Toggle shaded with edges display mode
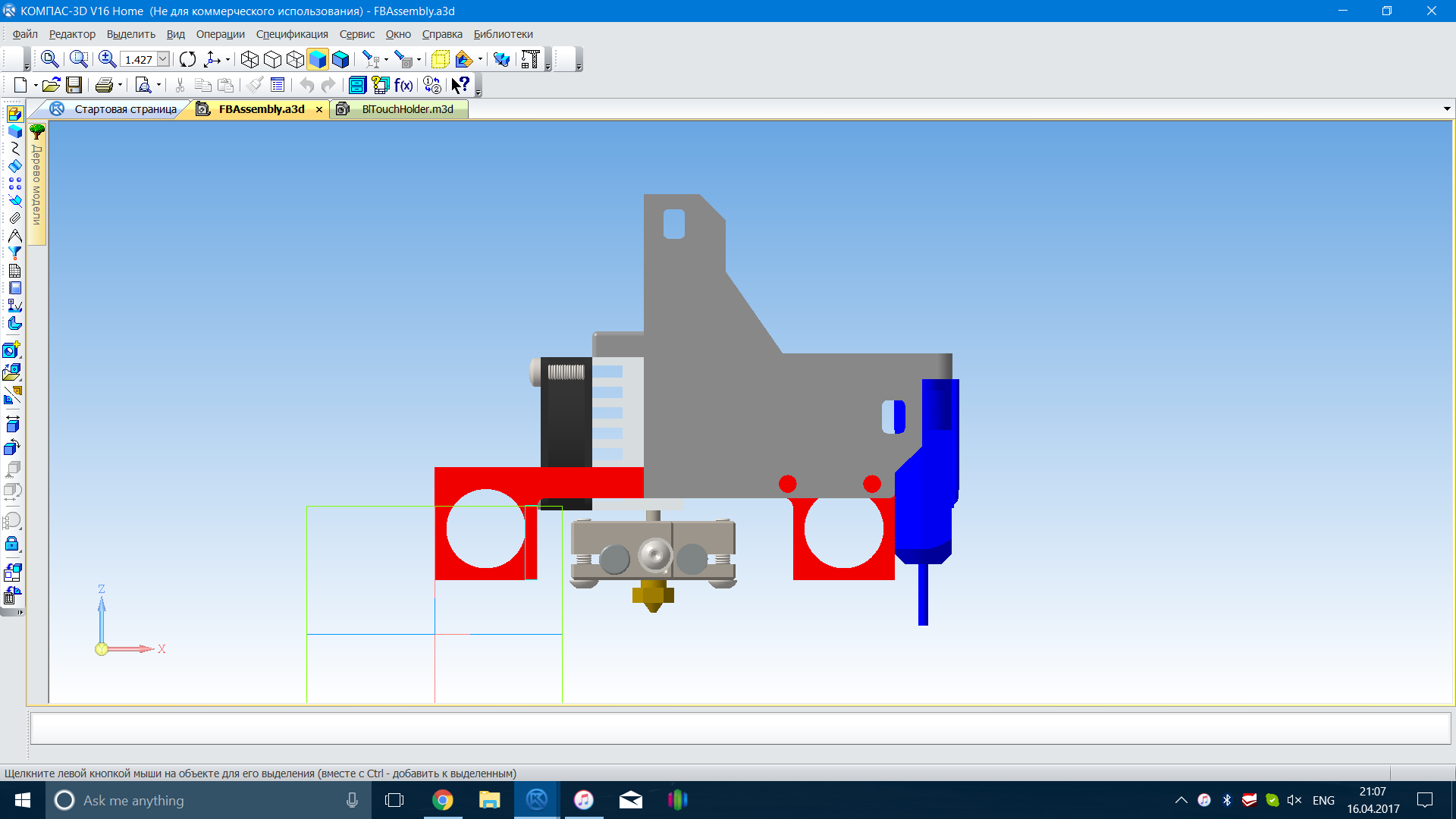Screen dimensions: 1456x819 point(340,59)
